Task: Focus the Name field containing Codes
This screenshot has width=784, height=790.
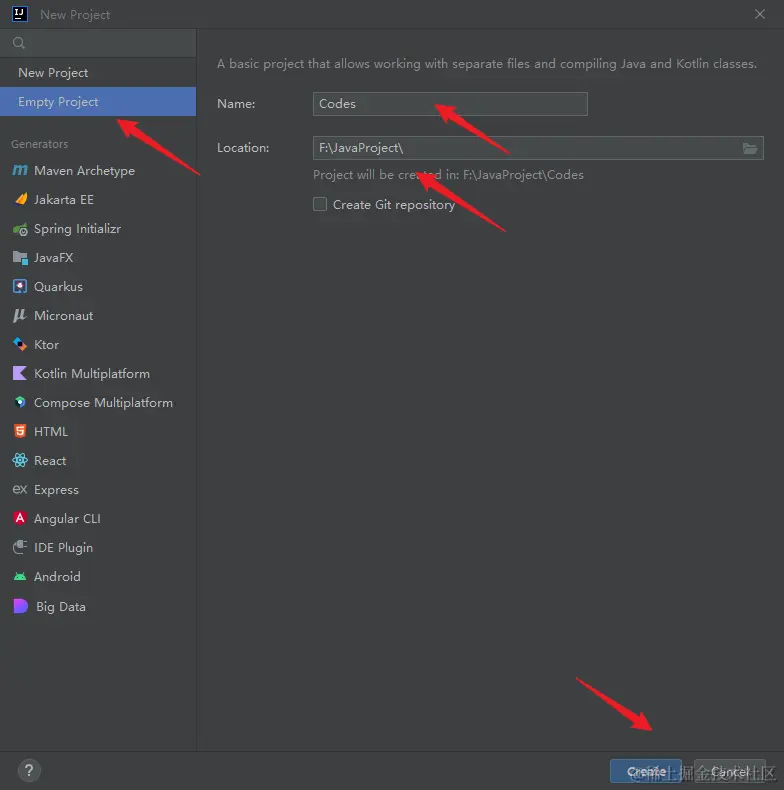Action: (450, 104)
